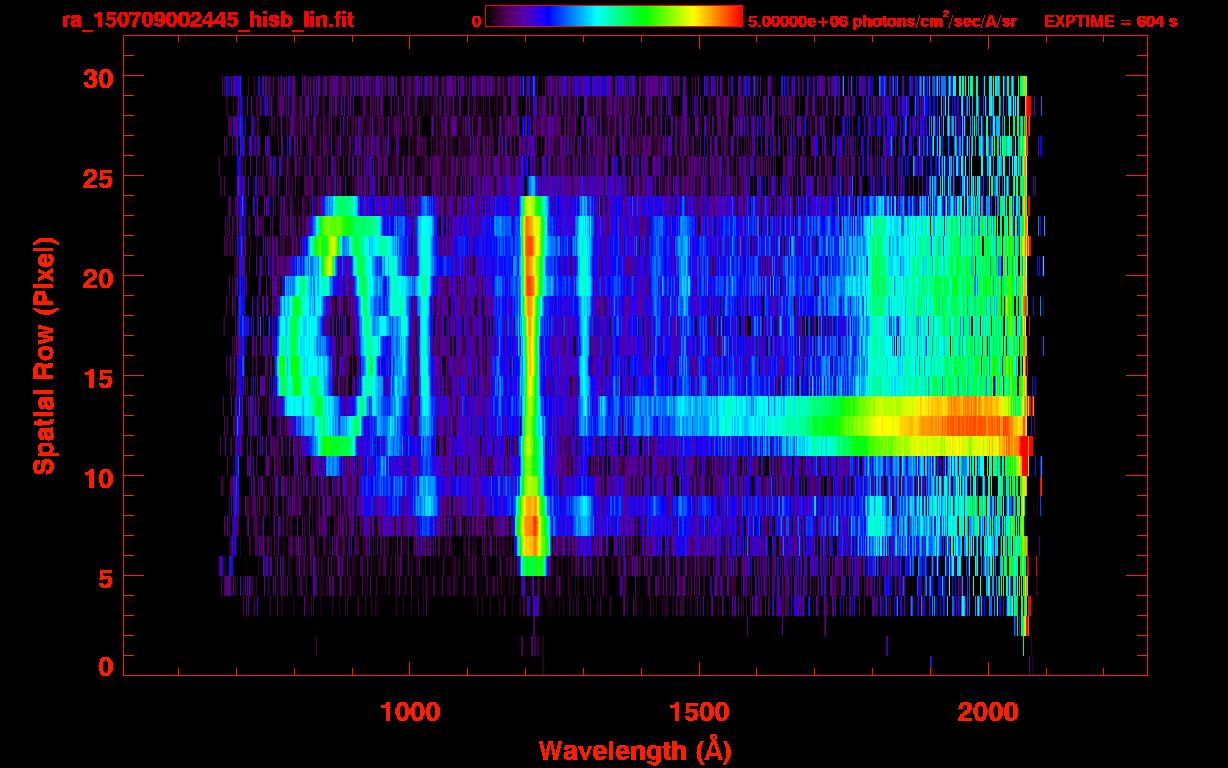Viewport: 1228px width, 768px height.
Task: Click the bright vertical emission line near 1200 Å
Action: [531, 380]
